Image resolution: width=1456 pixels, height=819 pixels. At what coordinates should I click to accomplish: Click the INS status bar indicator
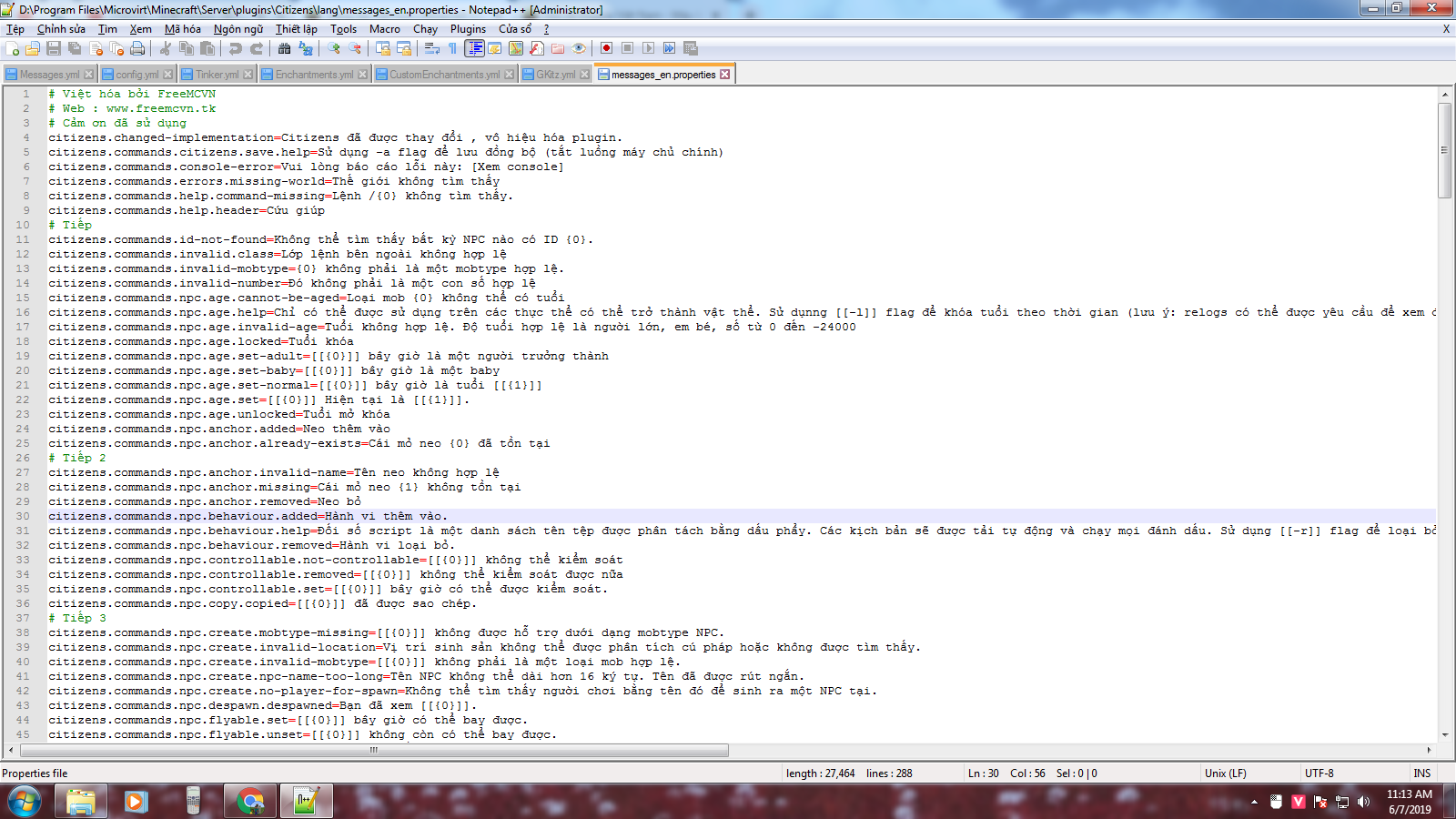pyautogui.click(x=1421, y=773)
